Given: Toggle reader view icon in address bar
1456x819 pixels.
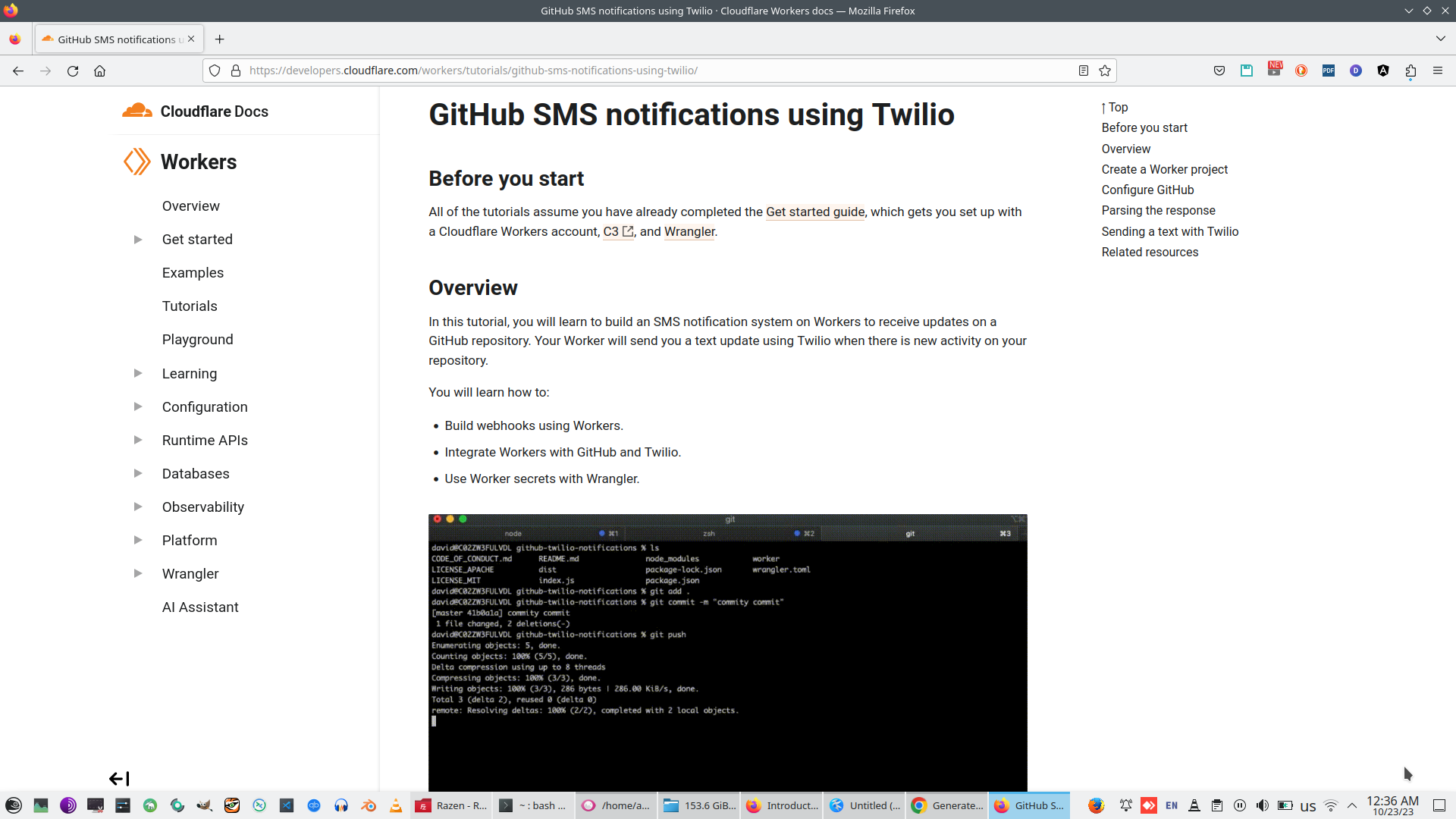Looking at the screenshot, I should [x=1084, y=71].
